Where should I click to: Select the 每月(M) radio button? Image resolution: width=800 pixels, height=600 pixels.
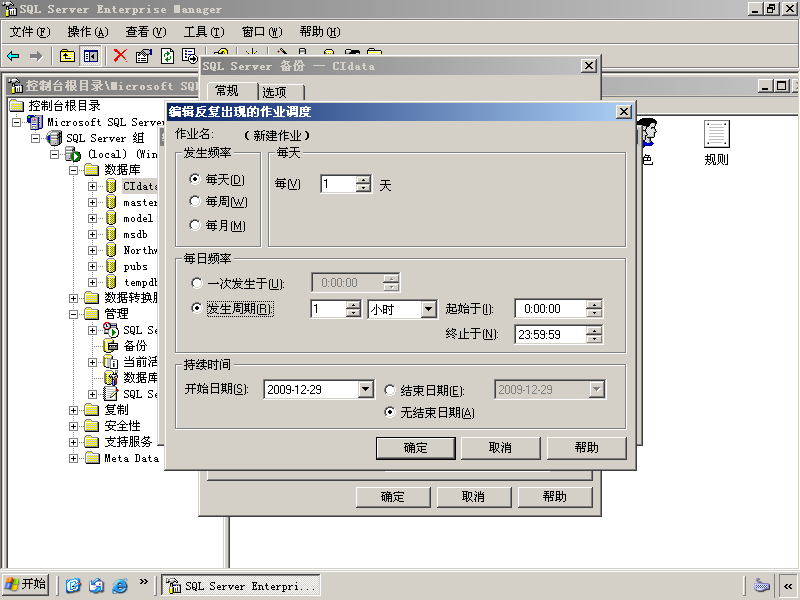click(x=194, y=225)
